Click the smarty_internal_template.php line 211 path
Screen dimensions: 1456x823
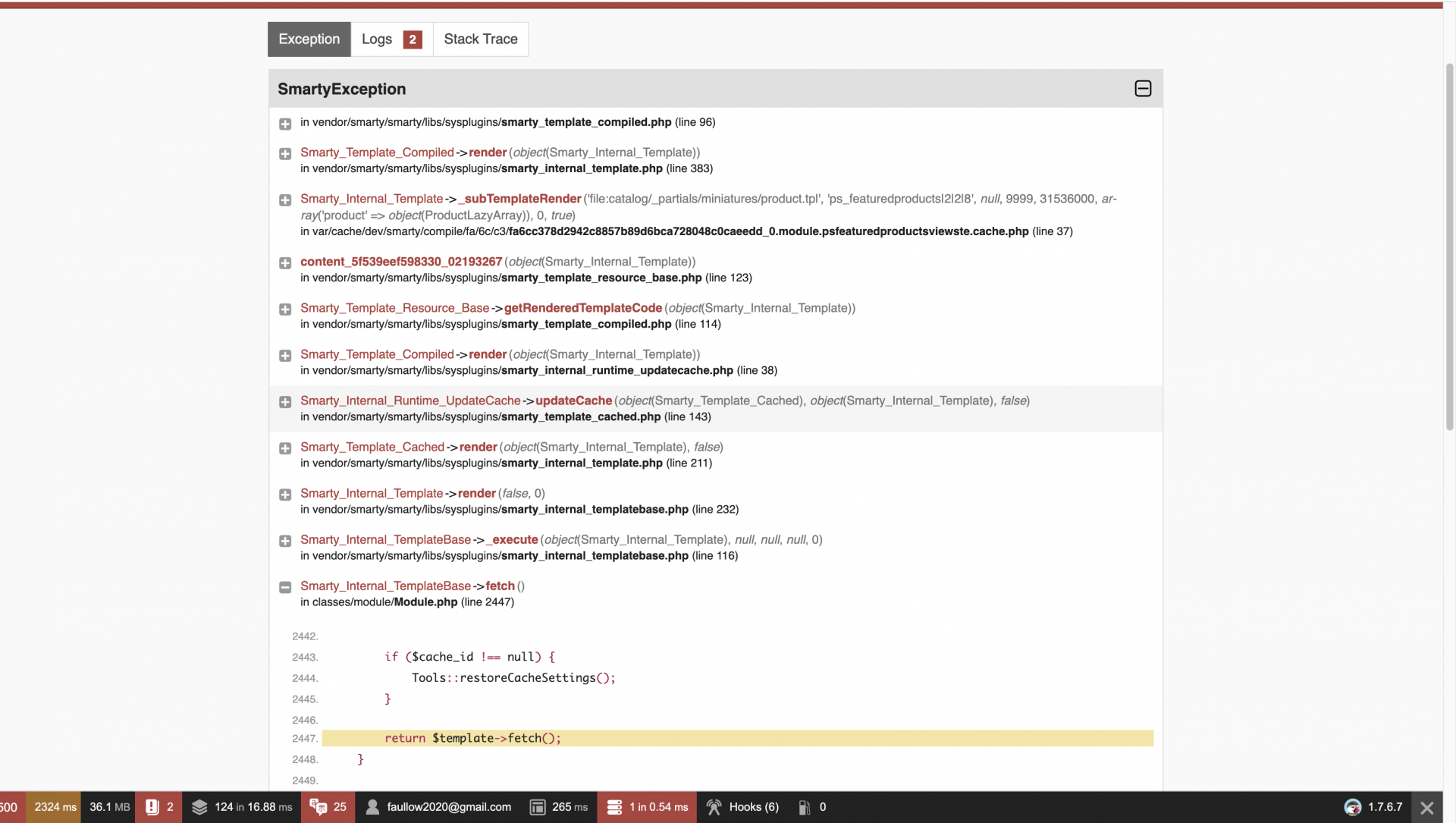click(488, 463)
